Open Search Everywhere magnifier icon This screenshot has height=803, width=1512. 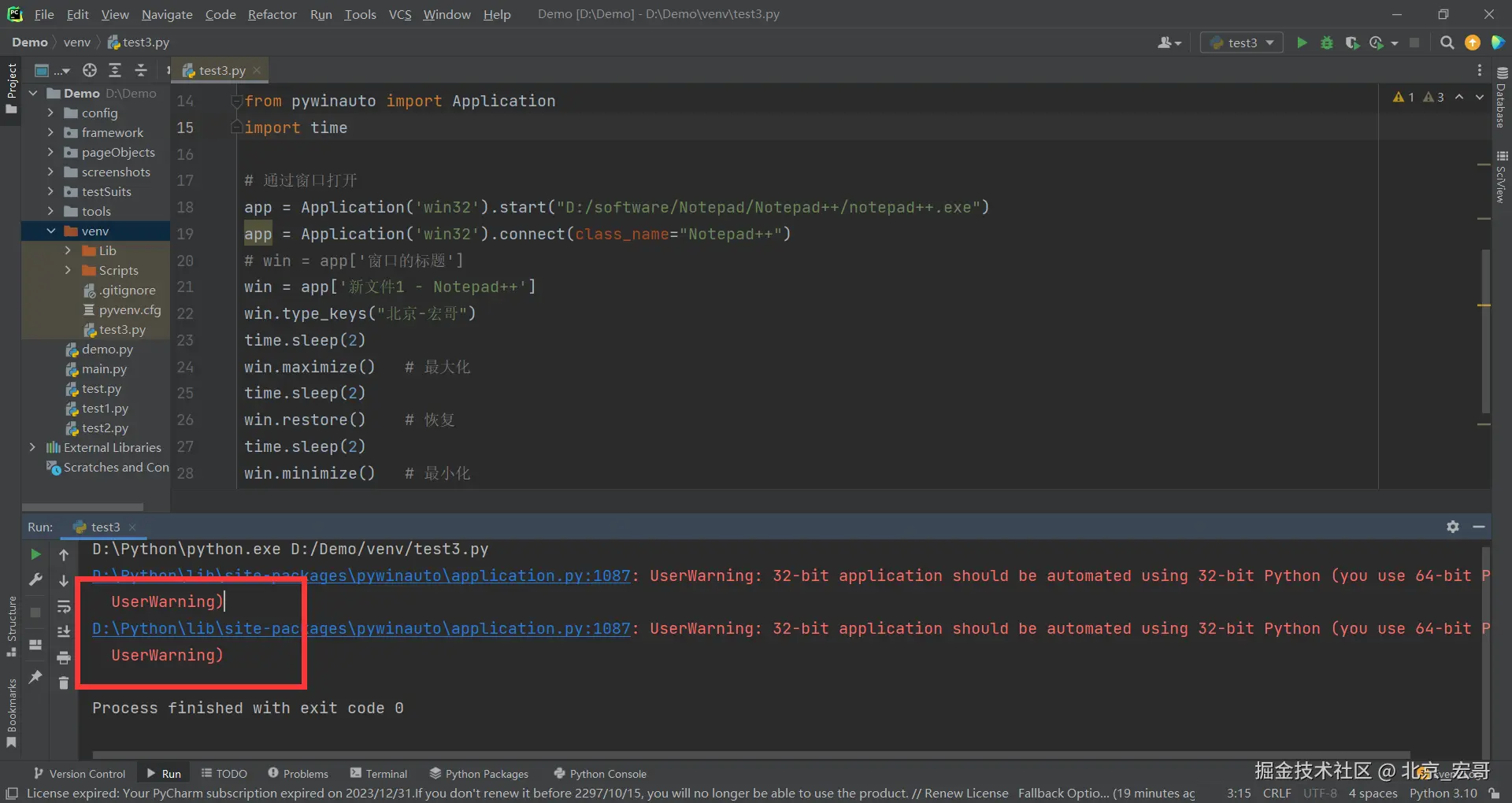[x=1447, y=43]
